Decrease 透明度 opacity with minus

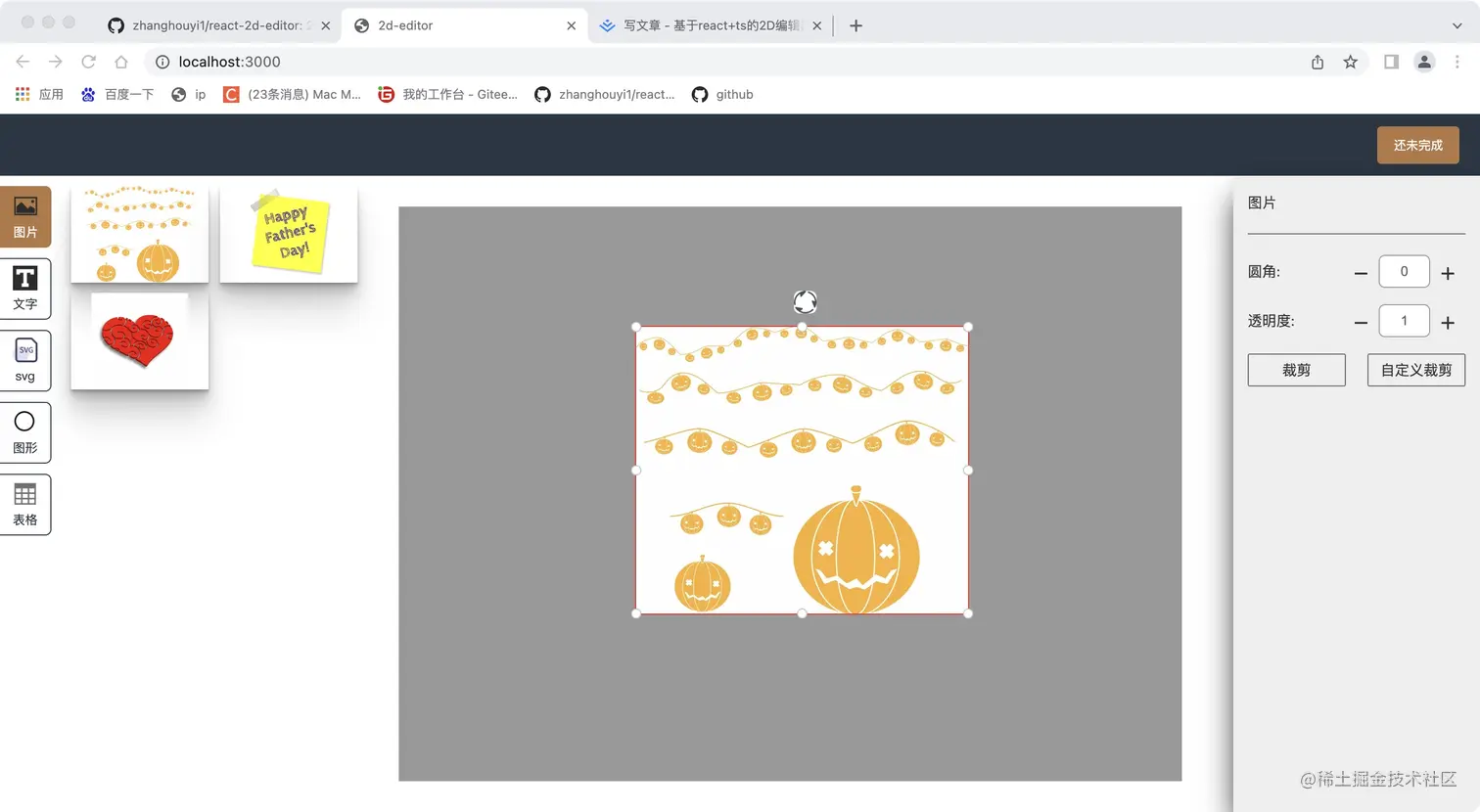tap(1361, 322)
